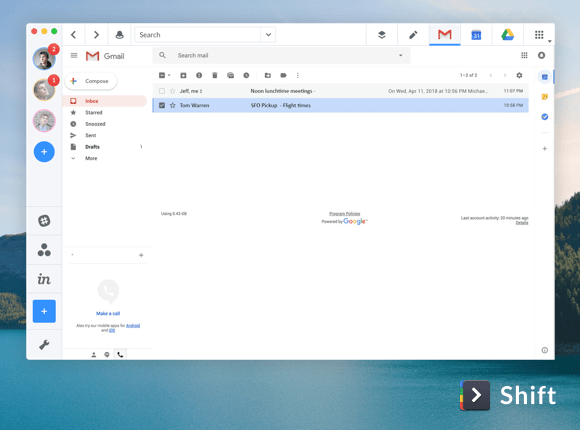This screenshot has width=580, height=430.
Task: Expand the More labels list
Action: click(91, 158)
